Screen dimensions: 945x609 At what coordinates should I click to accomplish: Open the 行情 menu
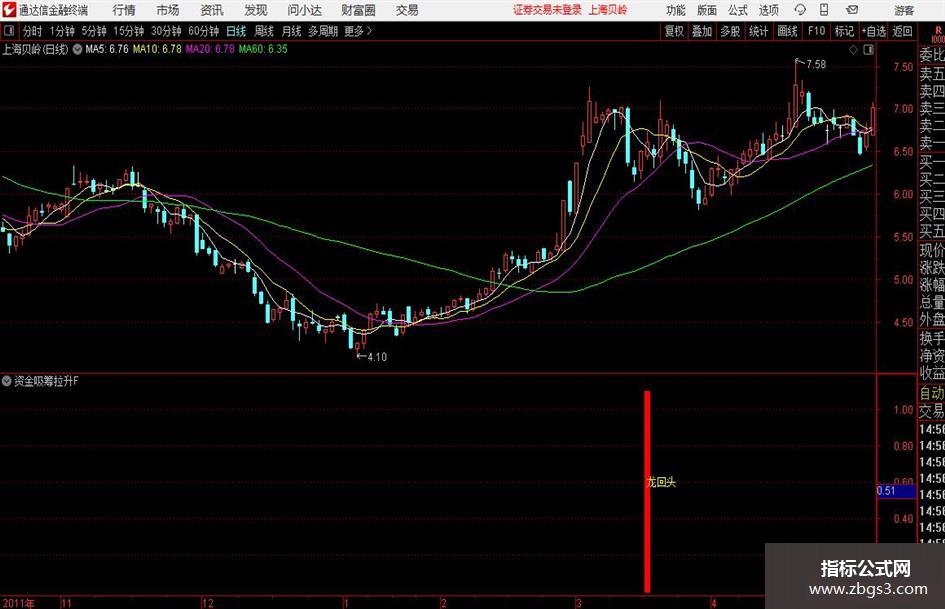tap(124, 10)
